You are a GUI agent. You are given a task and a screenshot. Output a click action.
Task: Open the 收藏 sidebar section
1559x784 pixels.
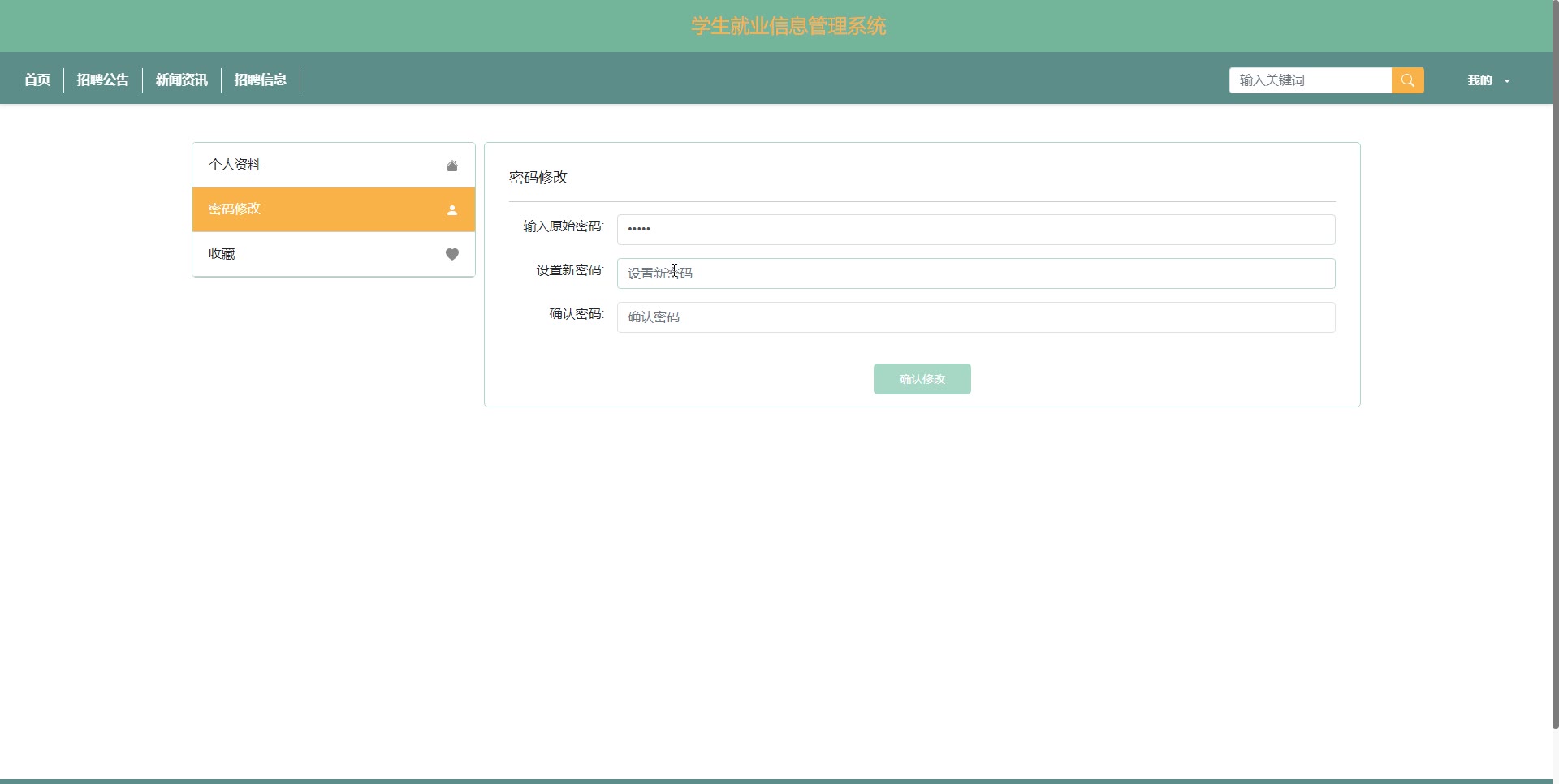[x=222, y=254]
